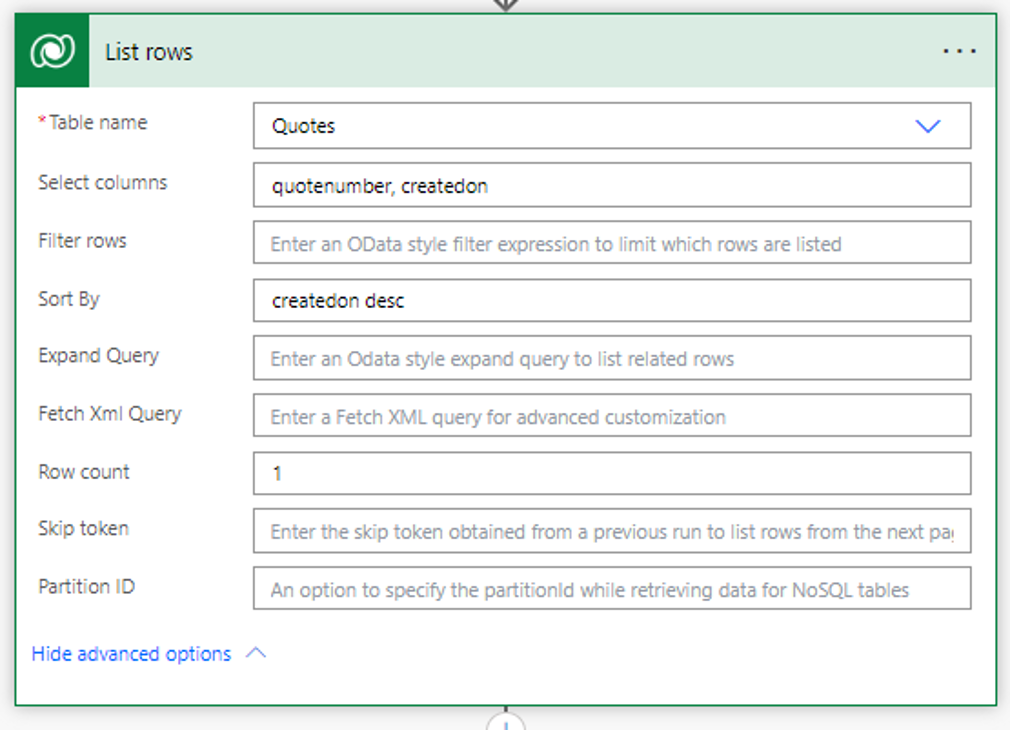Click the Table name required label

coord(97,123)
